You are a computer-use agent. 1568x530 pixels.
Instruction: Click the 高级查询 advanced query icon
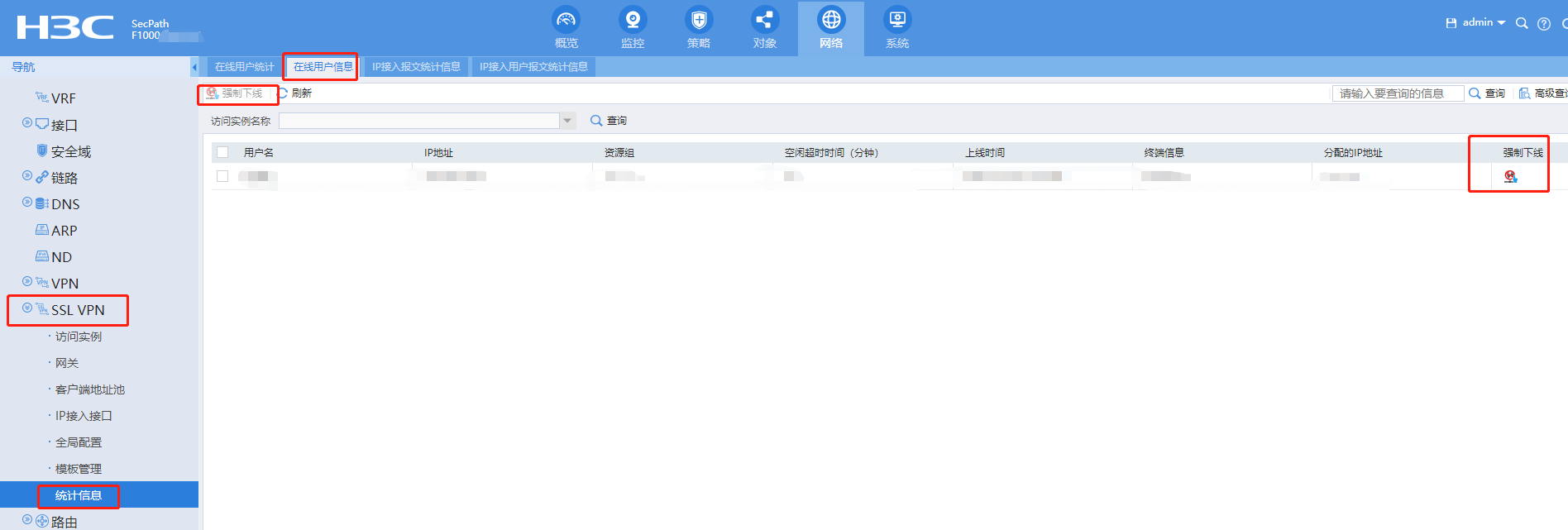pos(1524,93)
